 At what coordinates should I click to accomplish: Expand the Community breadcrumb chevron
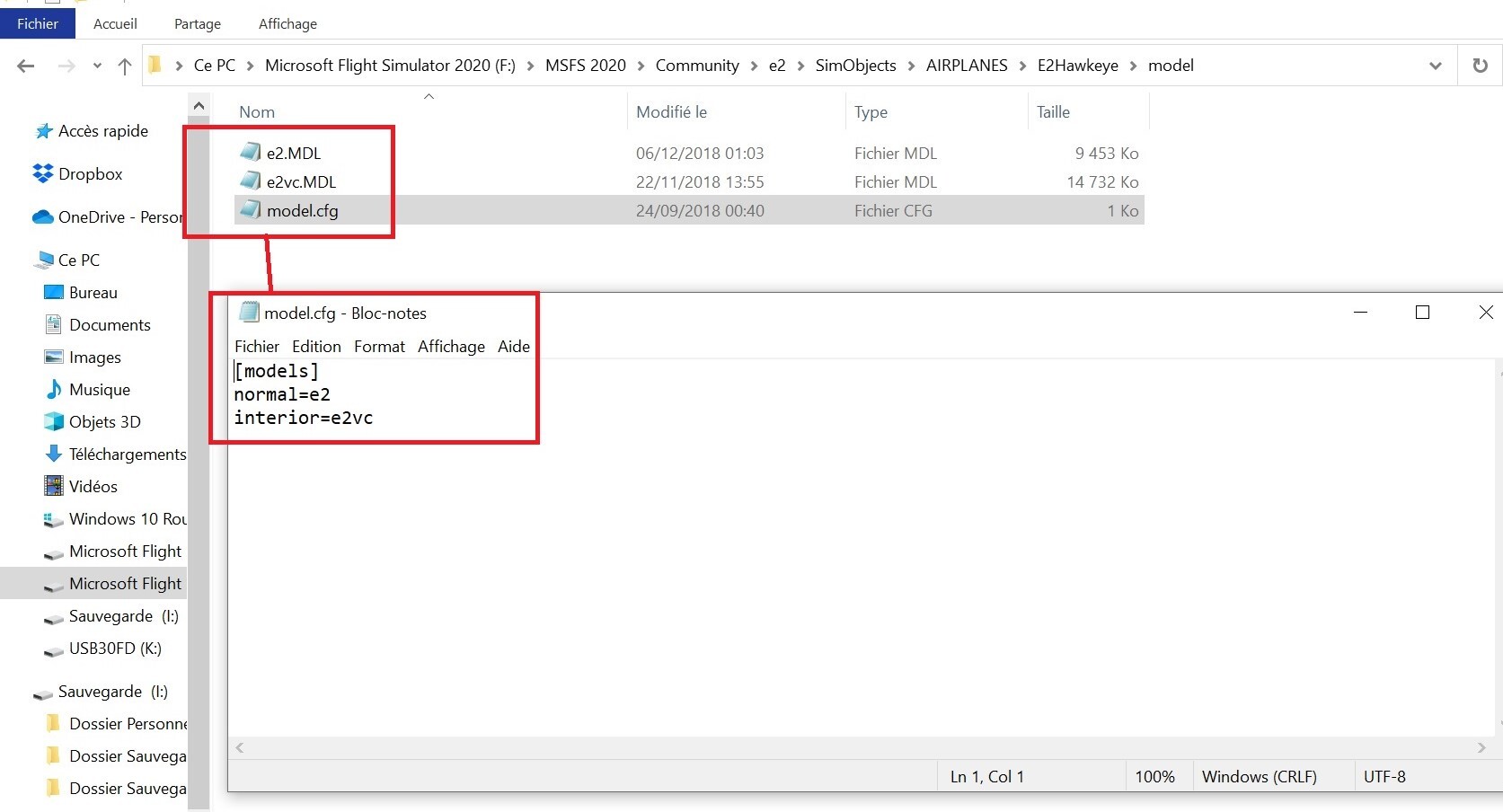coord(754,66)
